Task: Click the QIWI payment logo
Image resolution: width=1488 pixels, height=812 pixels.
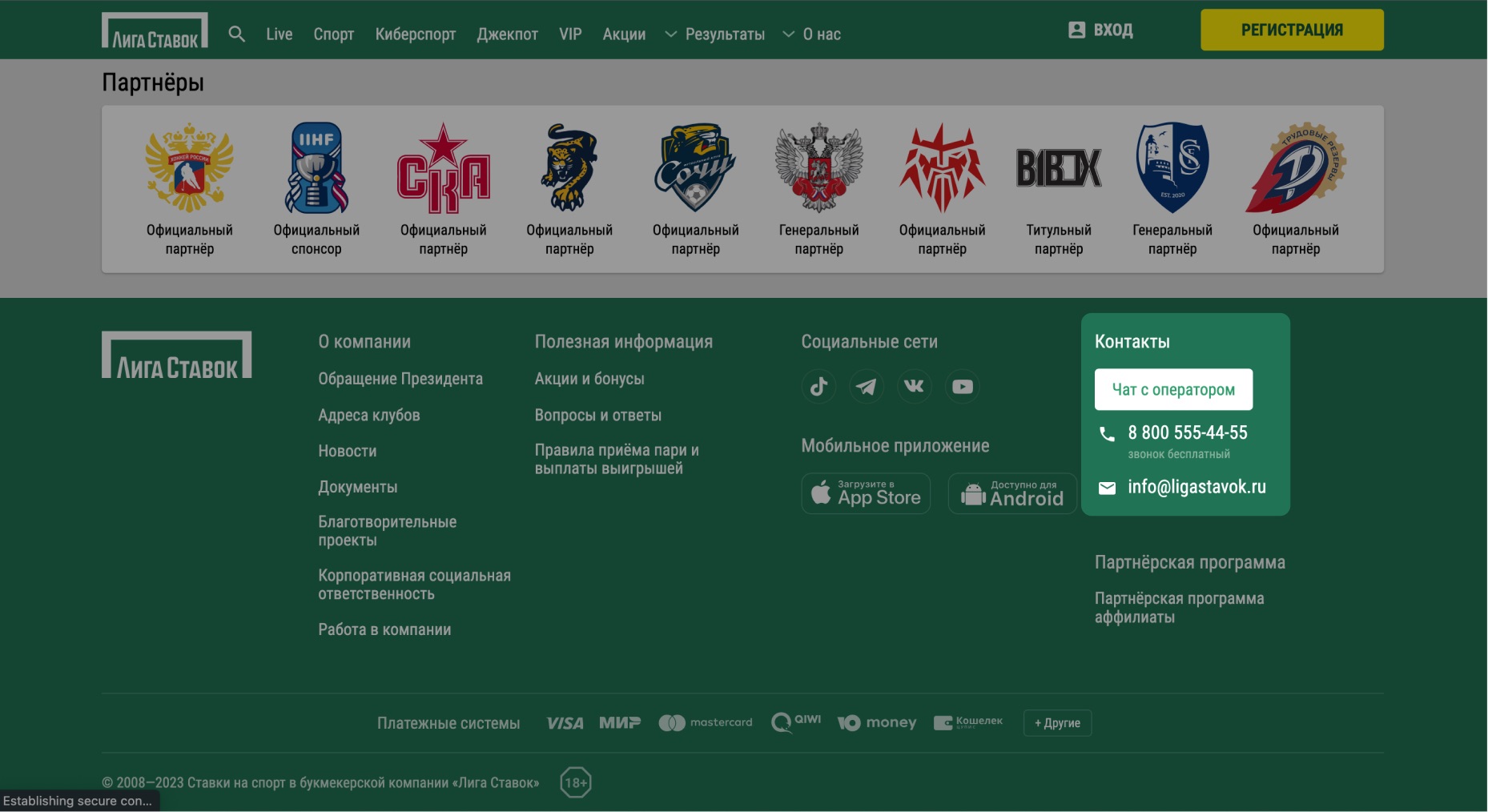Action: [796, 722]
